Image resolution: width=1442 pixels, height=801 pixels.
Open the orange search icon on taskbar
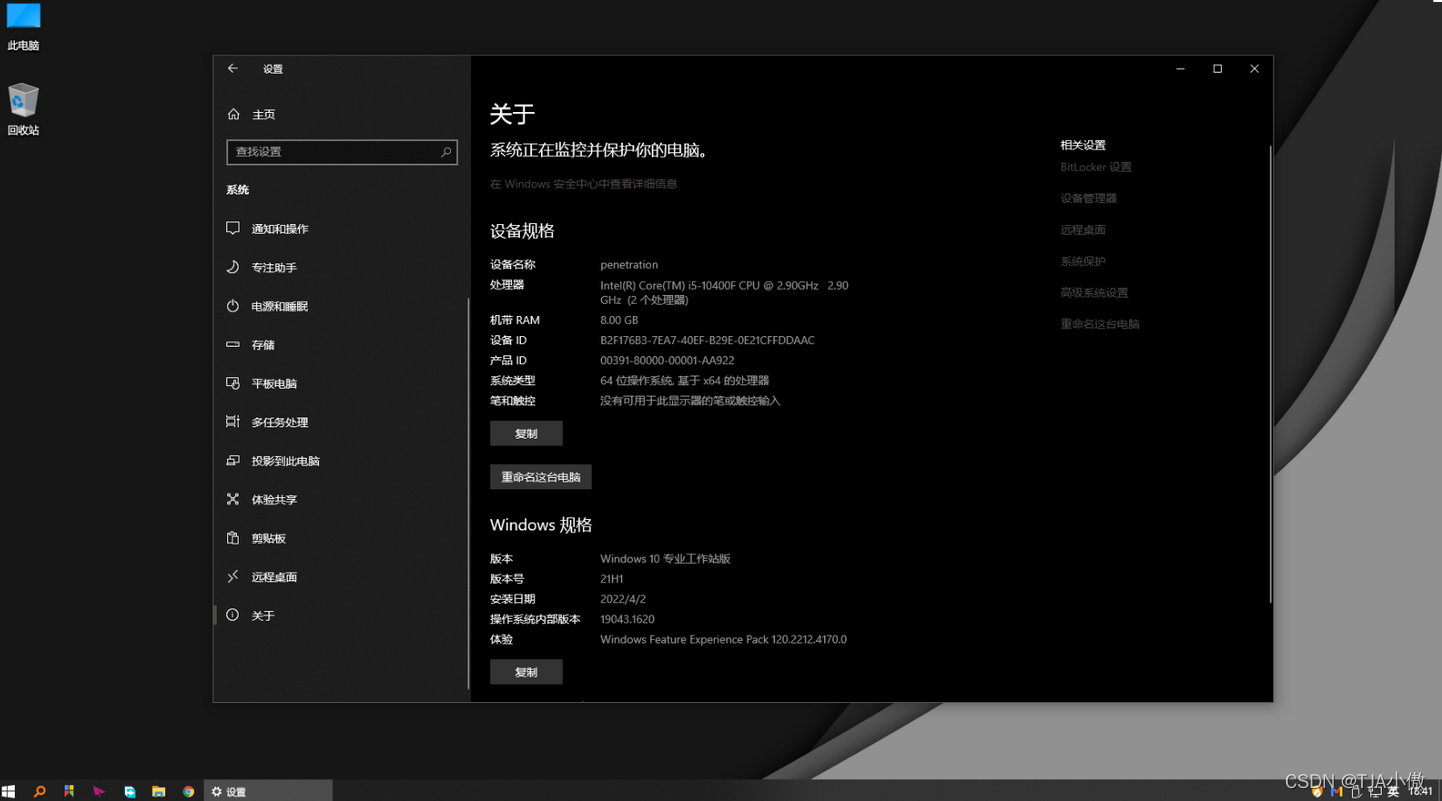(x=39, y=791)
